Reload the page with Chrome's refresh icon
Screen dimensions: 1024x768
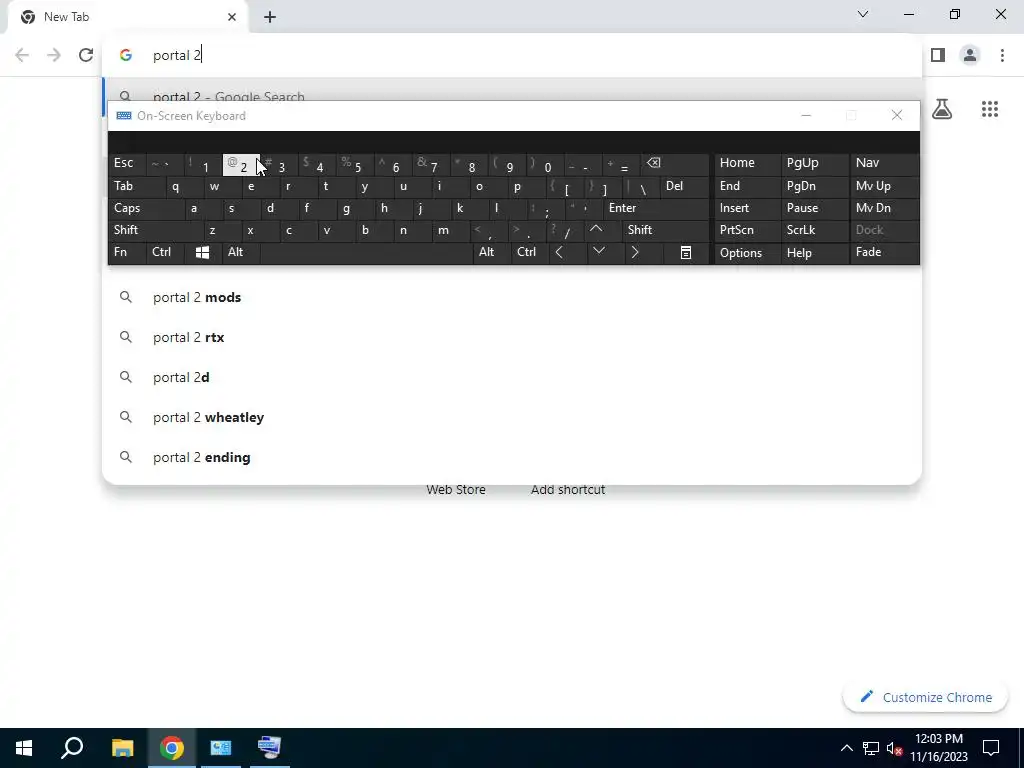tap(86, 55)
